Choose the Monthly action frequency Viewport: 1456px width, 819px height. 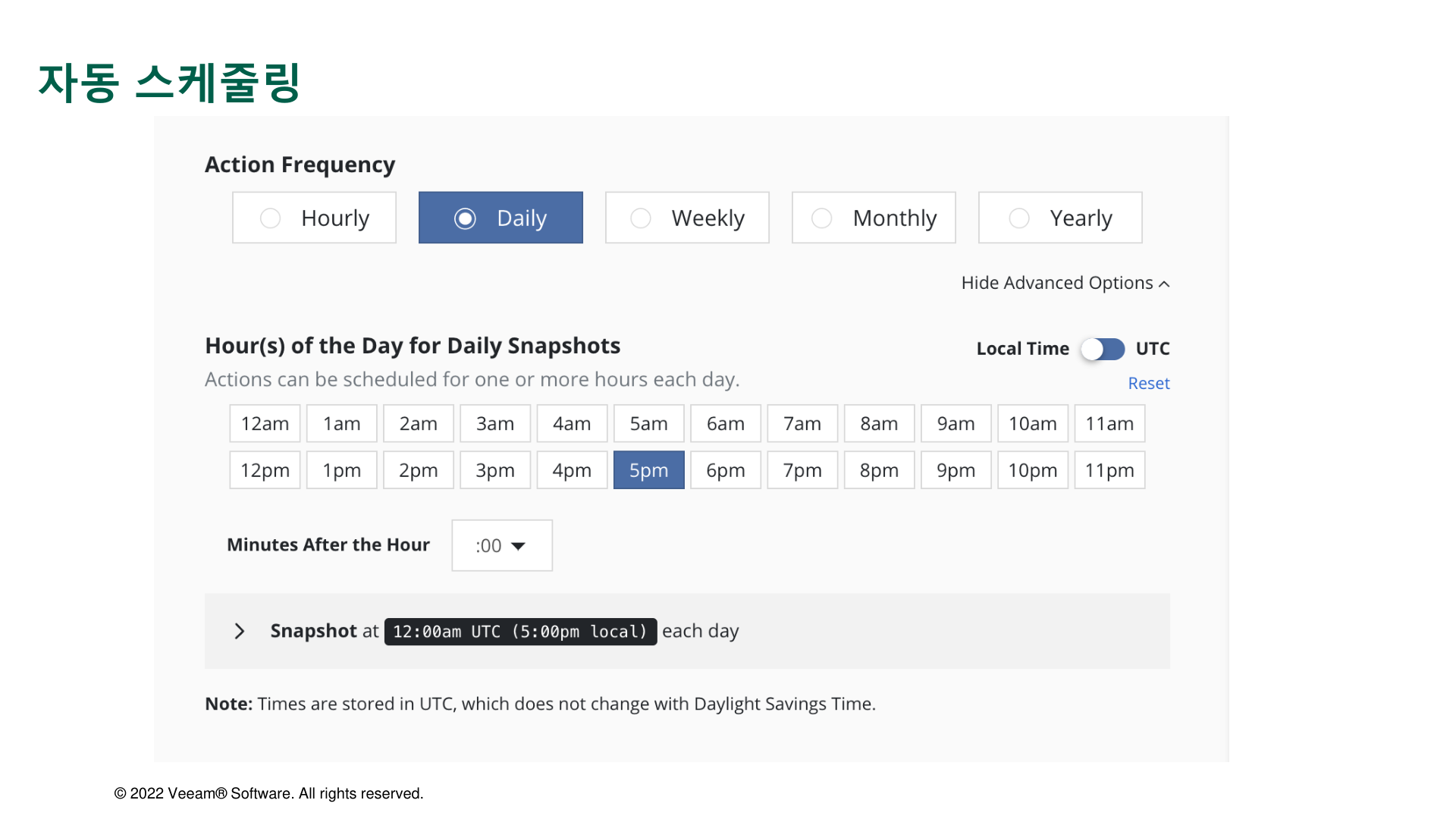[x=874, y=218]
